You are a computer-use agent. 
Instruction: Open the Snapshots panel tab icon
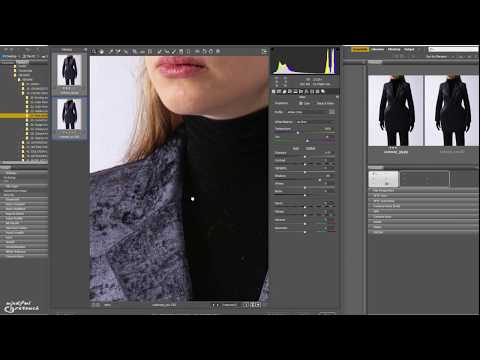tap(323, 91)
